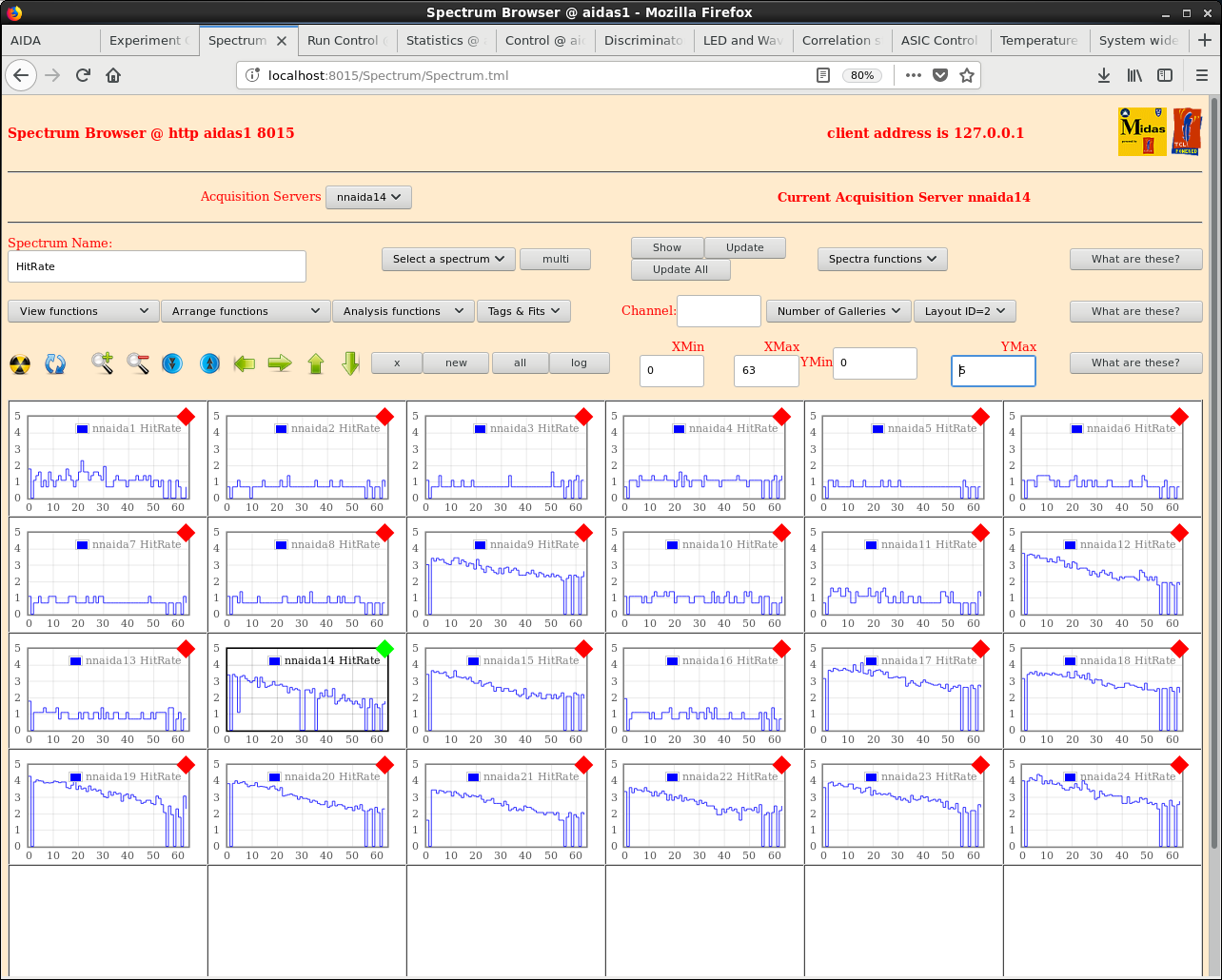Viewport: 1222px width, 980px height.
Task: Switch to Run Control tab
Action: click(347, 40)
